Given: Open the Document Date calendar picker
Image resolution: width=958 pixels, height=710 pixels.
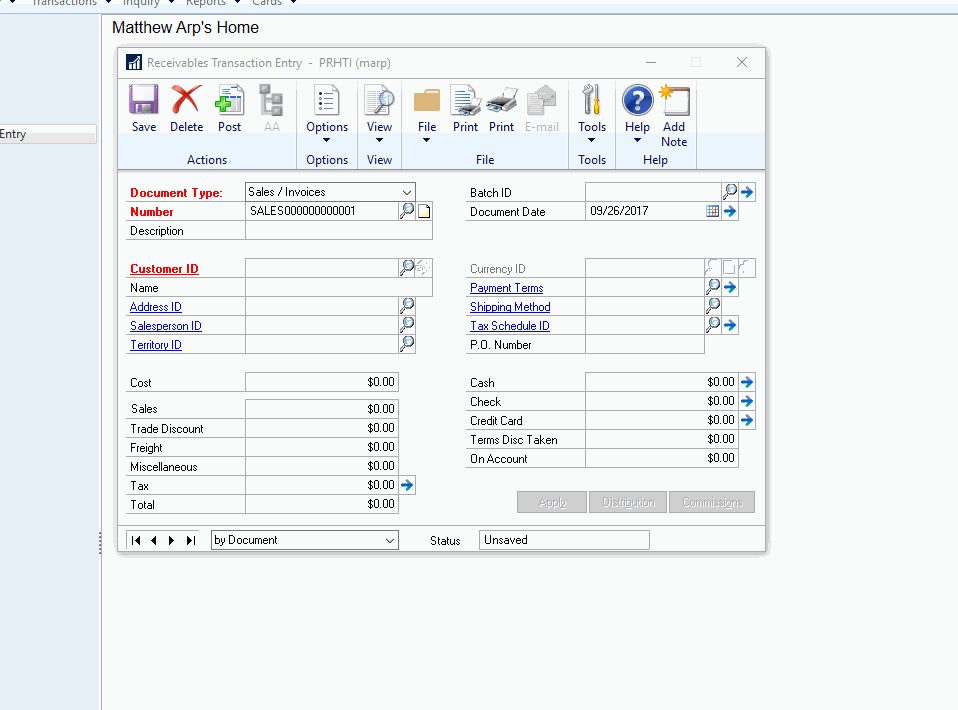Looking at the screenshot, I should pos(711,211).
